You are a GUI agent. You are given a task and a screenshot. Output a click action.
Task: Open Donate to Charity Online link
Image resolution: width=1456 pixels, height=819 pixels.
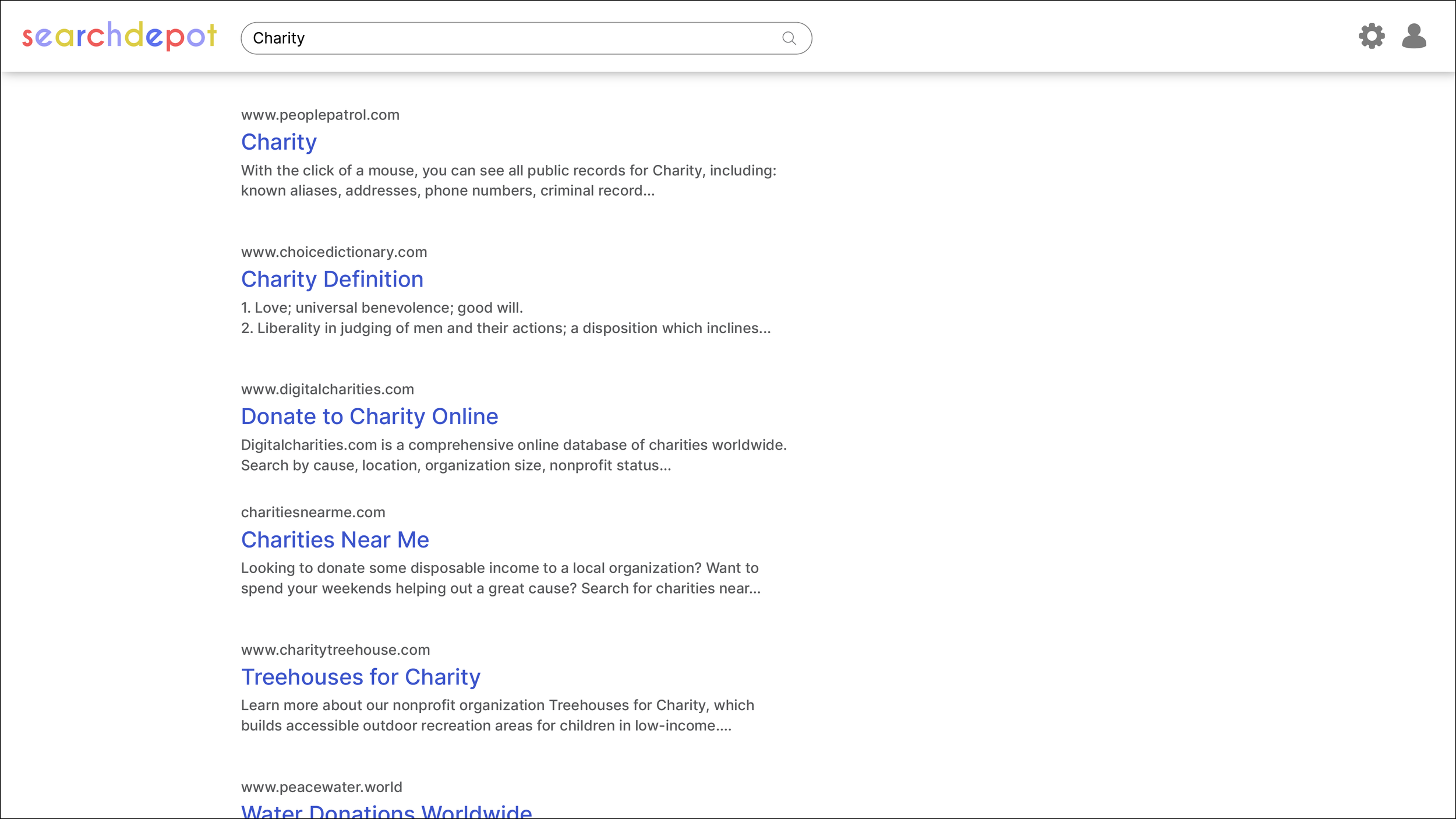coord(369,416)
